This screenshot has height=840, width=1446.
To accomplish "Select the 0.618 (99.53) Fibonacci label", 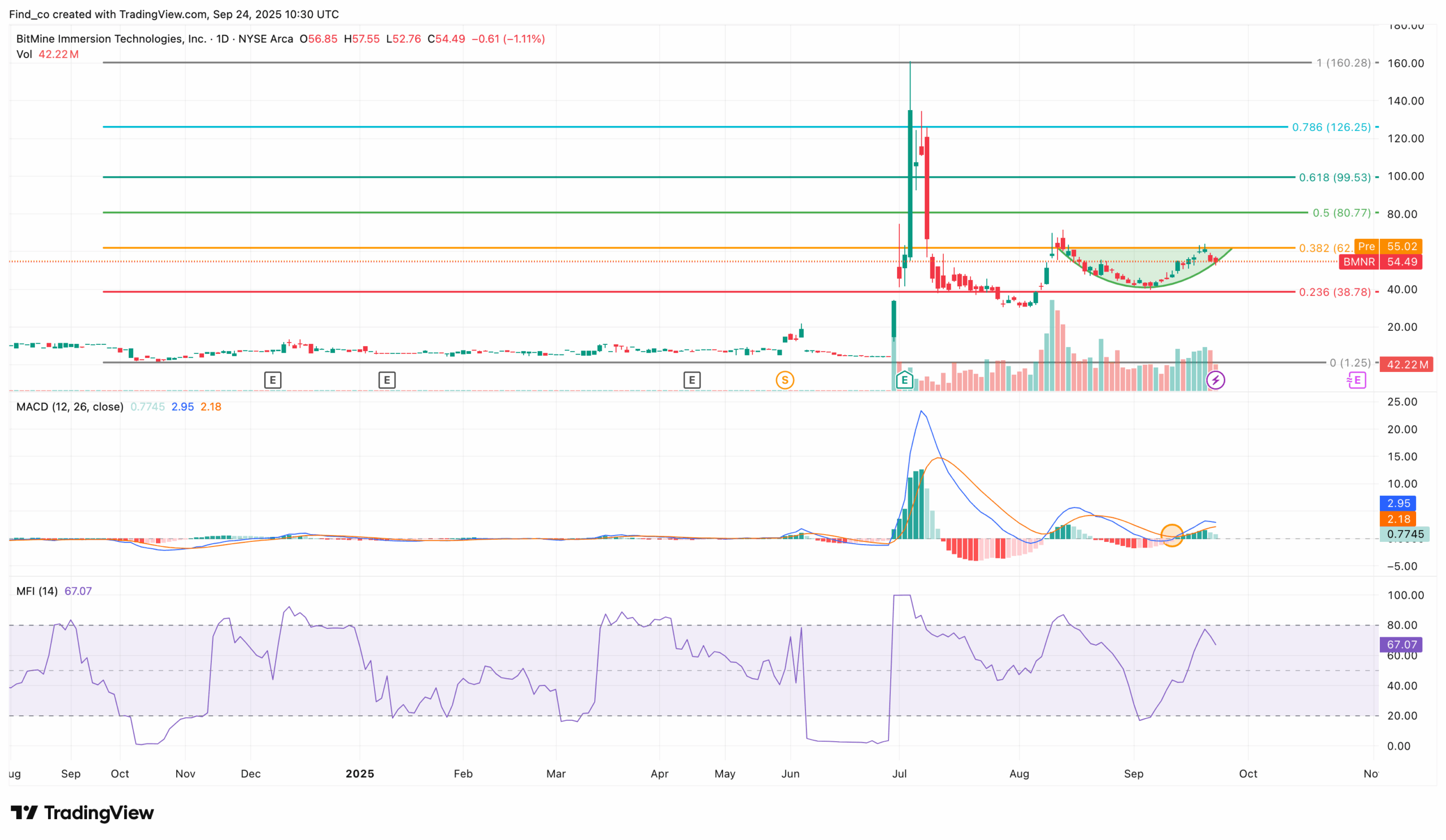I will tap(1335, 177).
